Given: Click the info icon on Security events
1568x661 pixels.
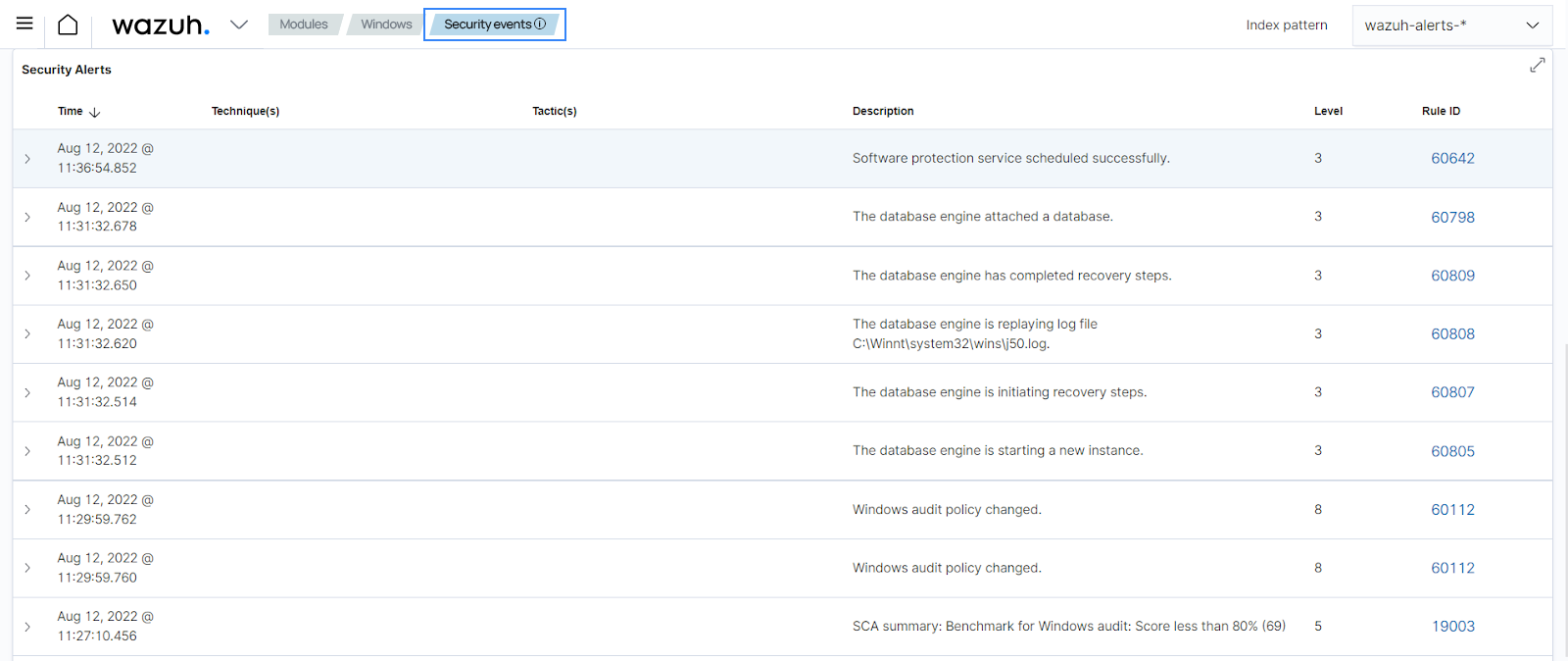Looking at the screenshot, I should (x=540, y=24).
